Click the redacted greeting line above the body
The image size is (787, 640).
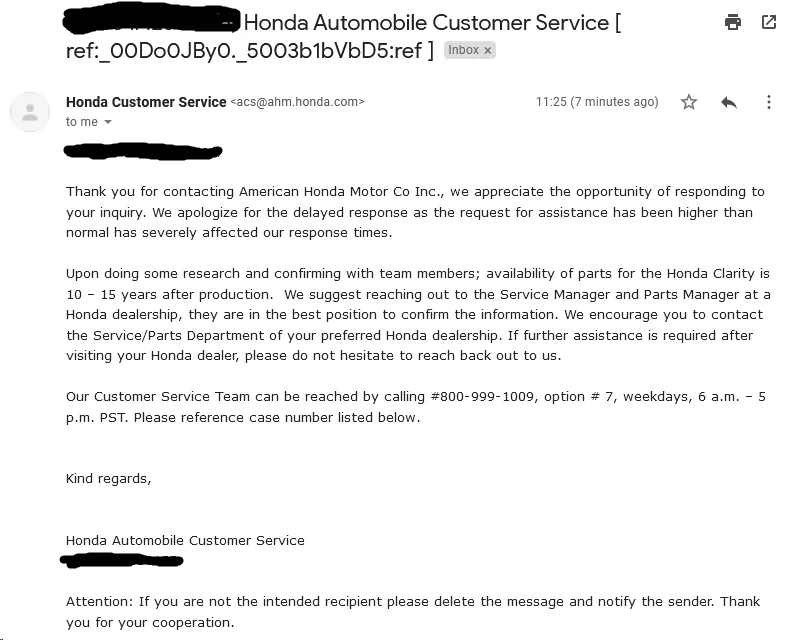coord(143,152)
